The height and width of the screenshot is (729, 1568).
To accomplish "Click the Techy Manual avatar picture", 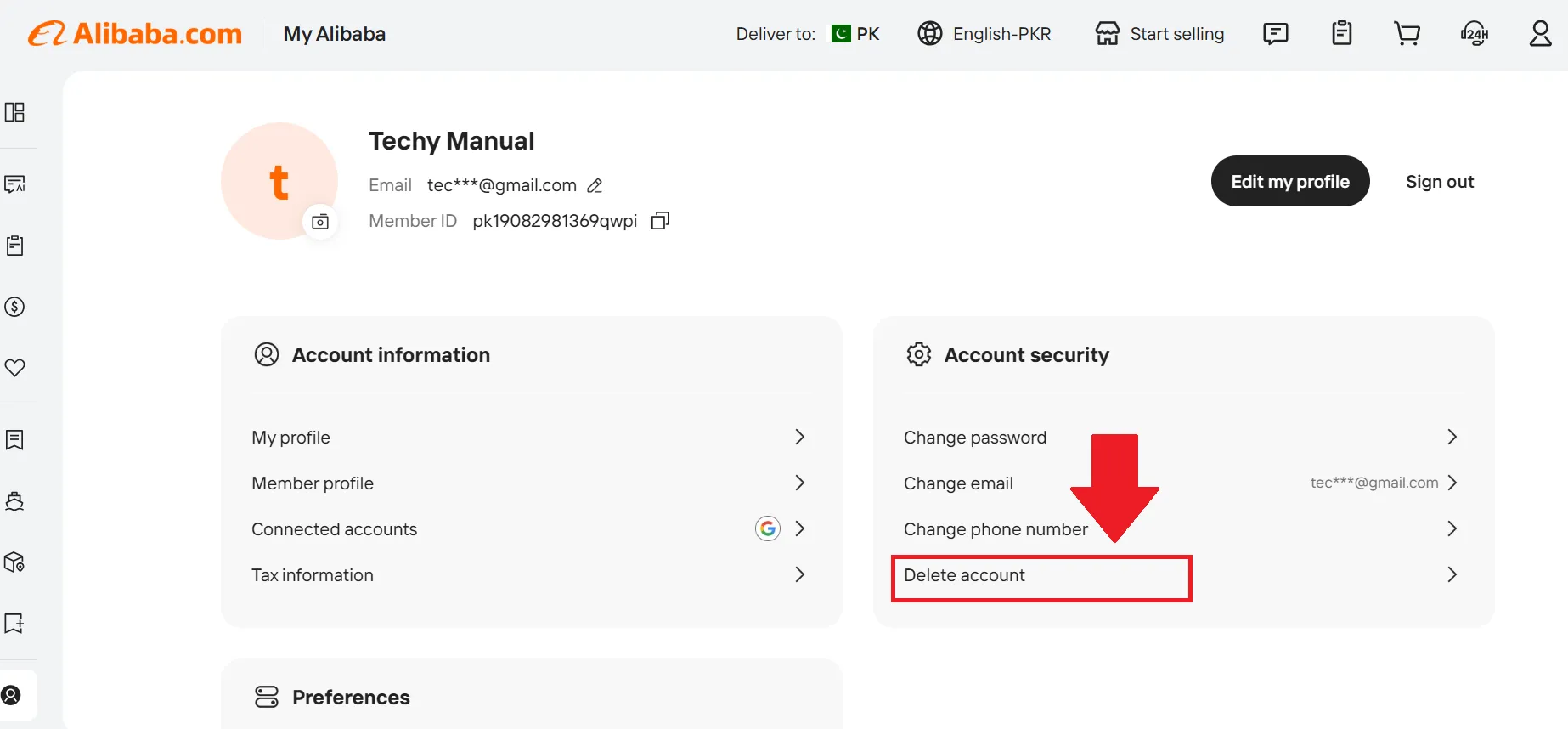I will 279,181.
